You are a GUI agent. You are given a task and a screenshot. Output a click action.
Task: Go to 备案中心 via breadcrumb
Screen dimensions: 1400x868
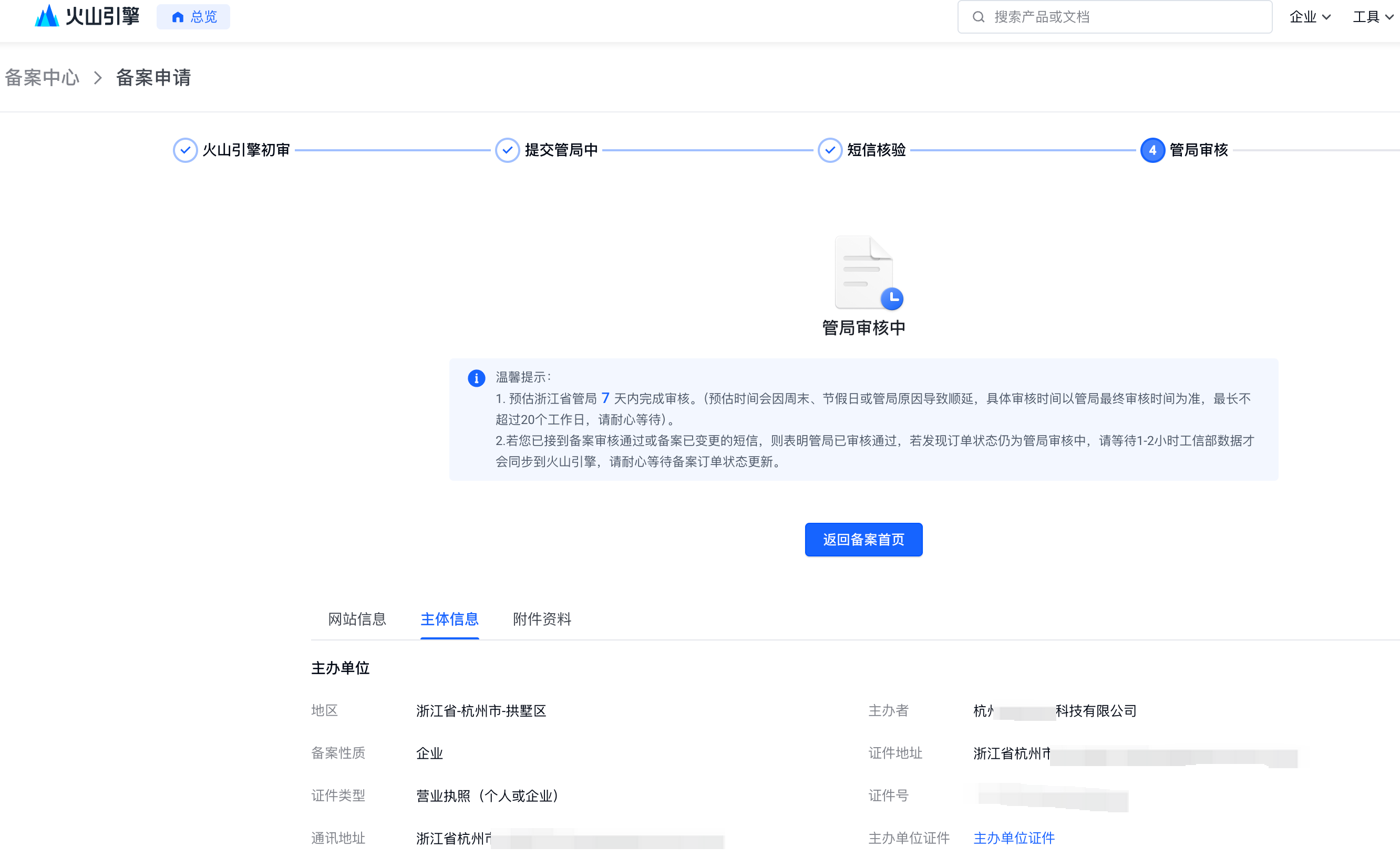click(42, 78)
